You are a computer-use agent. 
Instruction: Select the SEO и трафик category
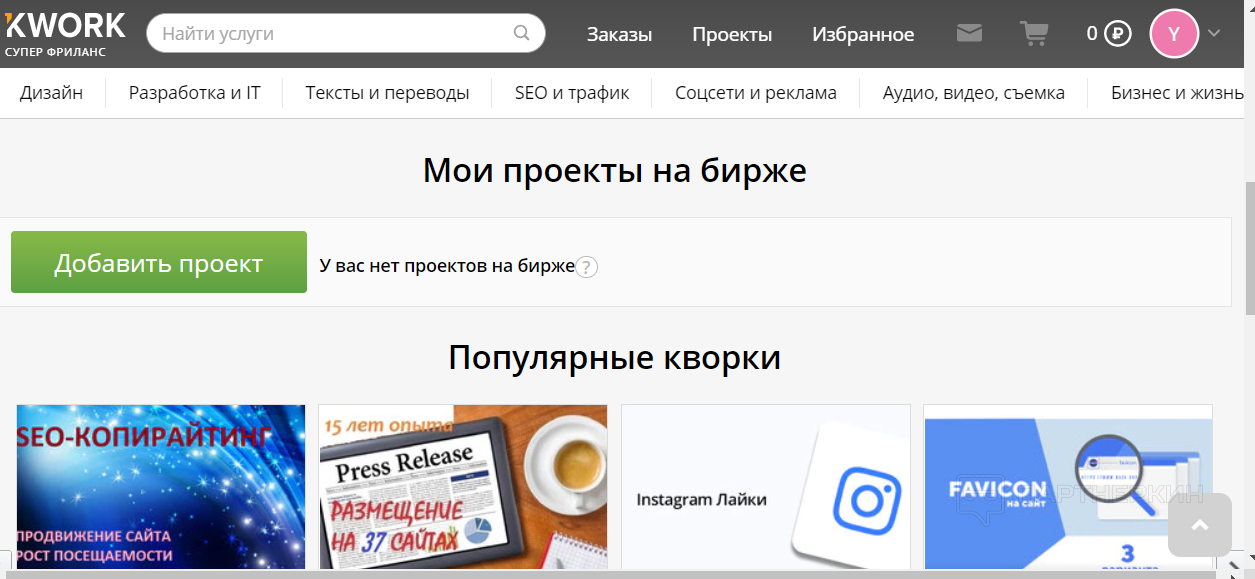(x=572, y=93)
